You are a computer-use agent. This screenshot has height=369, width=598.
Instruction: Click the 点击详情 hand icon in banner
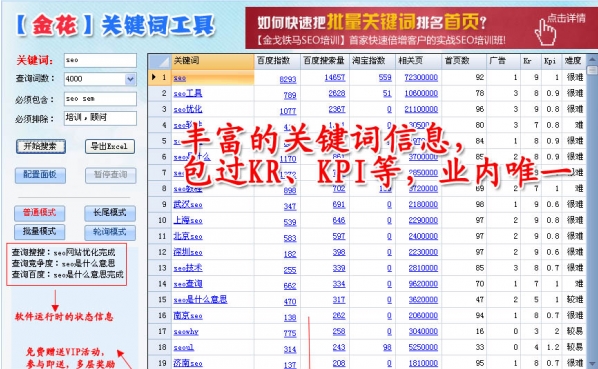coord(545,32)
